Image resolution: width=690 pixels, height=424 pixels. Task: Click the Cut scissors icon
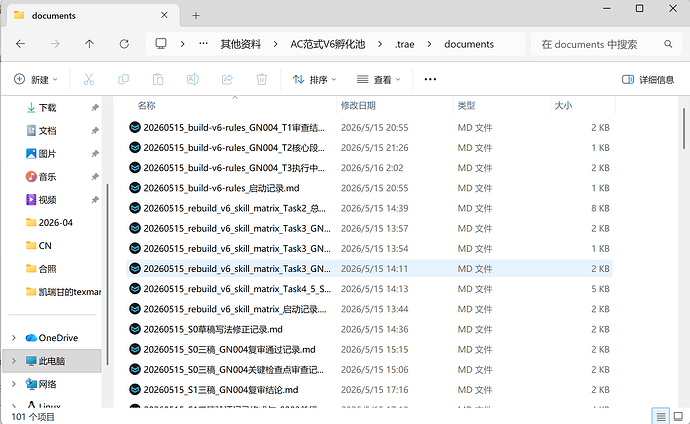point(89,80)
